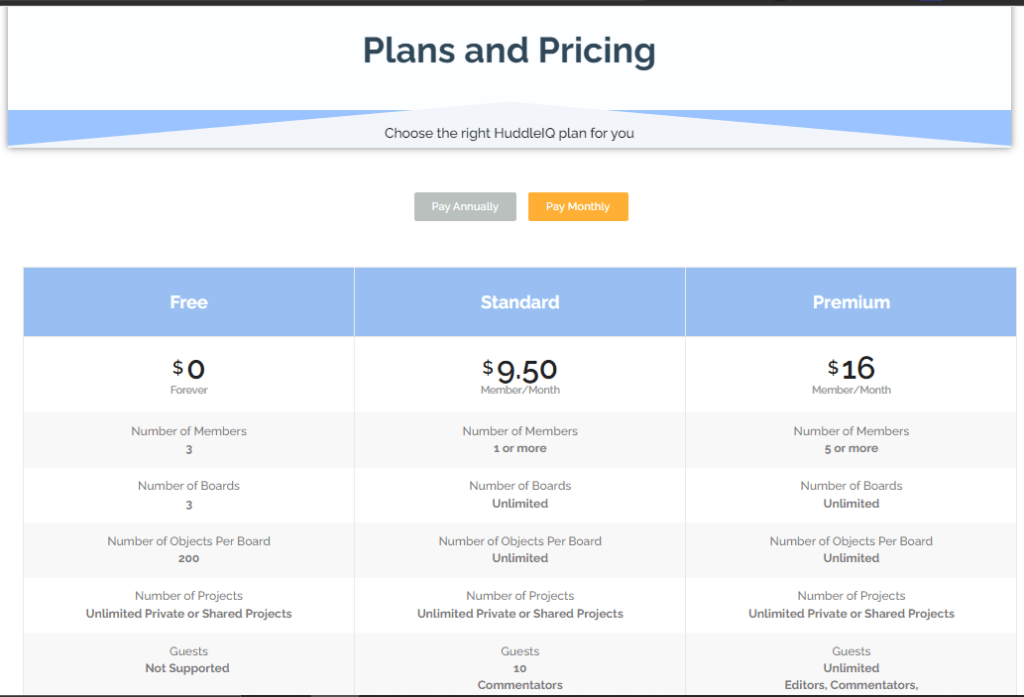Select the Pay Monthly billing option
This screenshot has height=697, width=1024.
(x=578, y=207)
